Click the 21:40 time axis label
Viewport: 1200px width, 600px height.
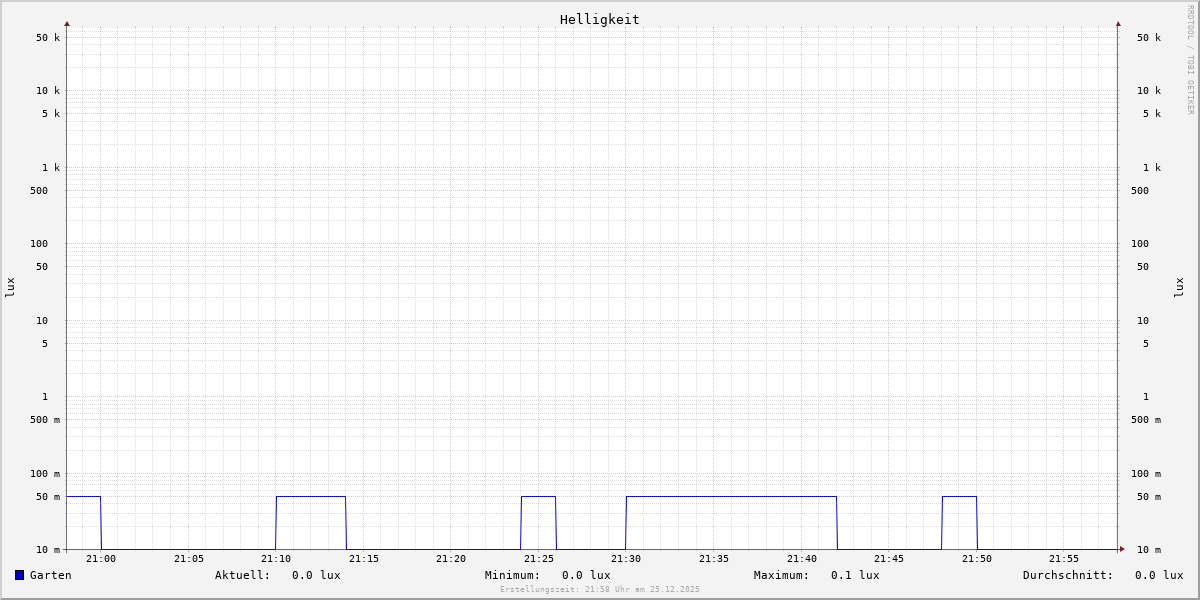click(x=802, y=559)
